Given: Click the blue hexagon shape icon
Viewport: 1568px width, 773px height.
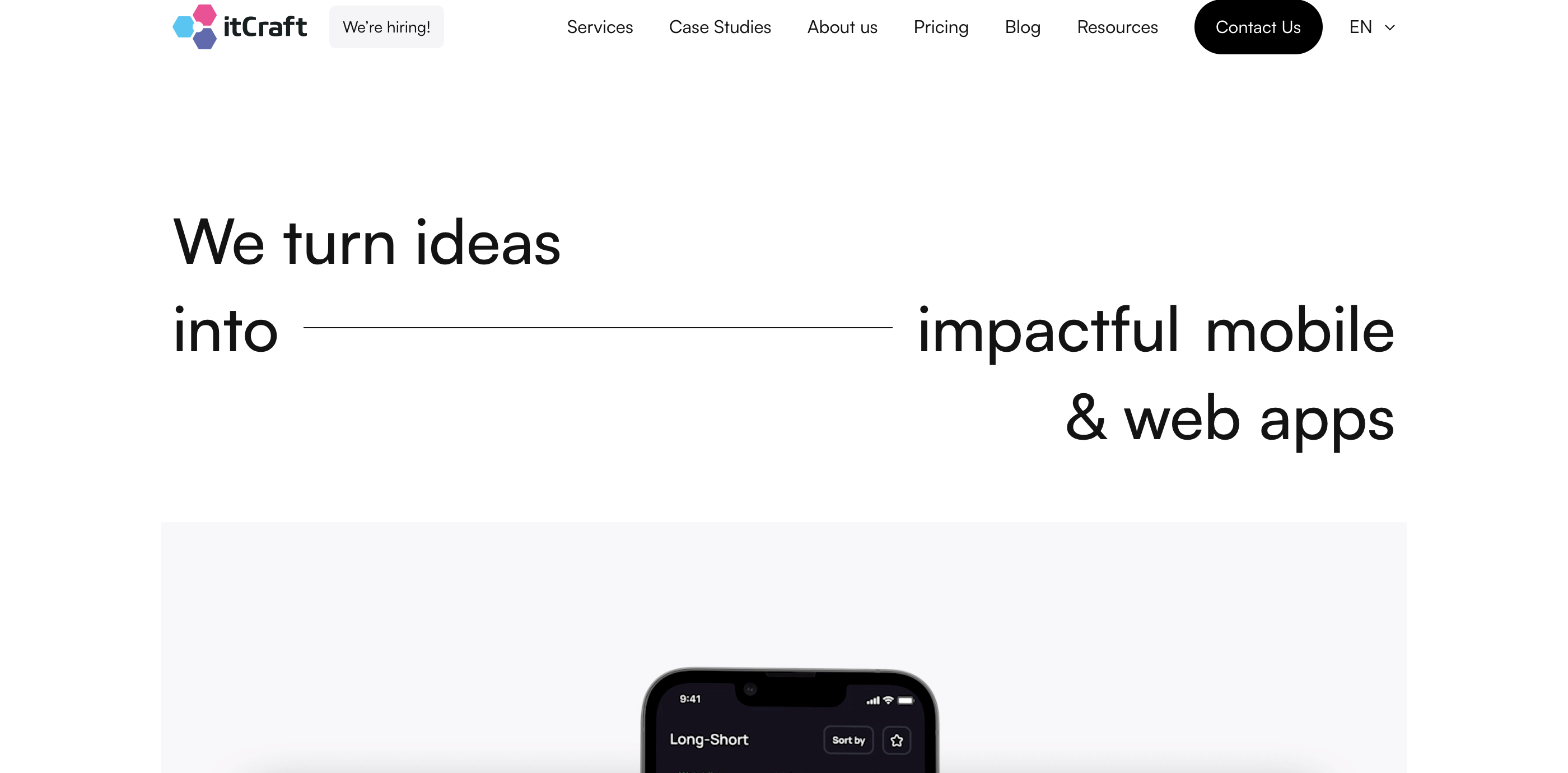Looking at the screenshot, I should click(182, 27).
